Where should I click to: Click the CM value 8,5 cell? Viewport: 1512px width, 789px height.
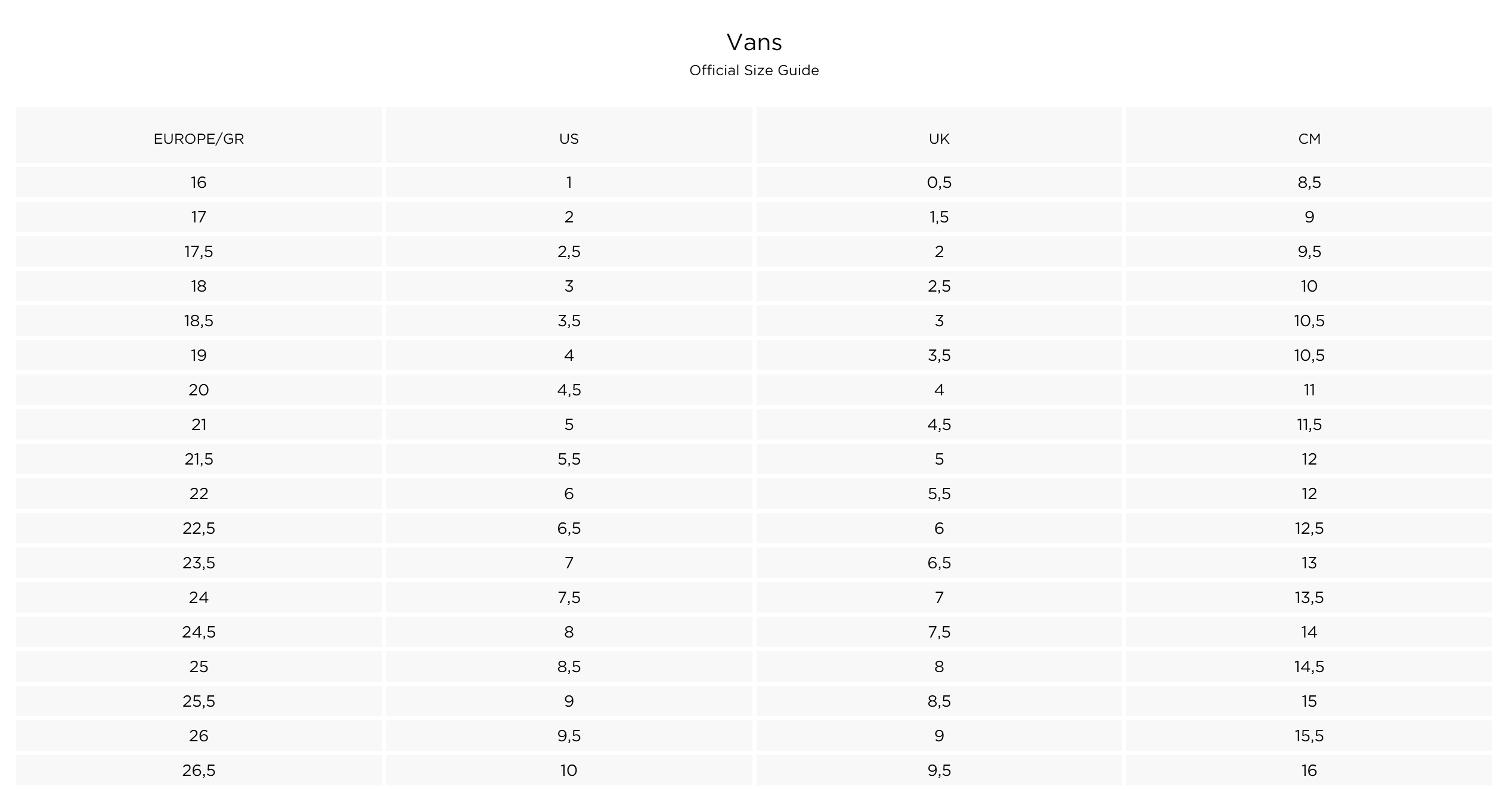pyautogui.click(x=1309, y=182)
